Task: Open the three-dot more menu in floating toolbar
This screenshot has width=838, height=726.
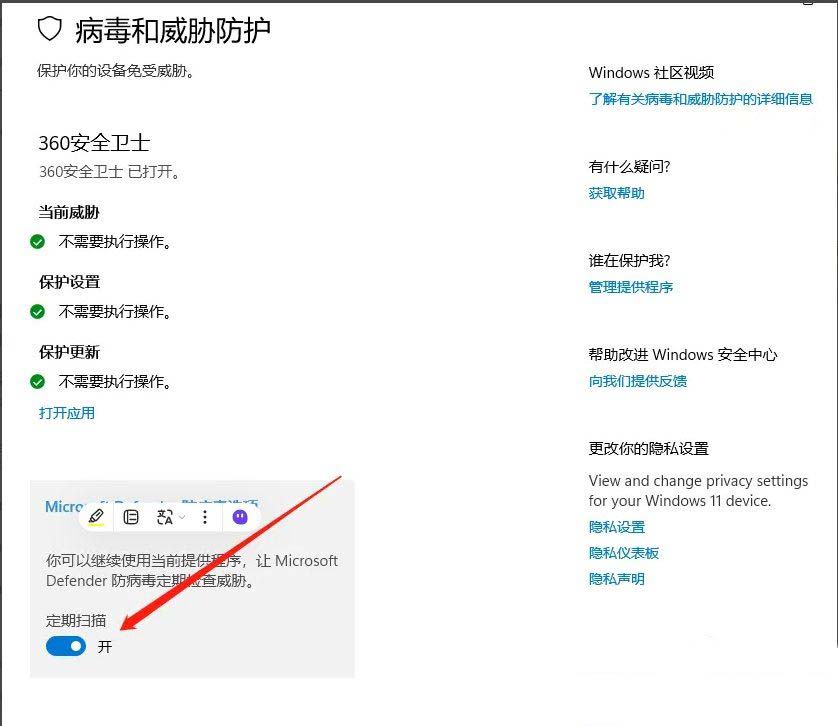Action: pyautogui.click(x=205, y=517)
